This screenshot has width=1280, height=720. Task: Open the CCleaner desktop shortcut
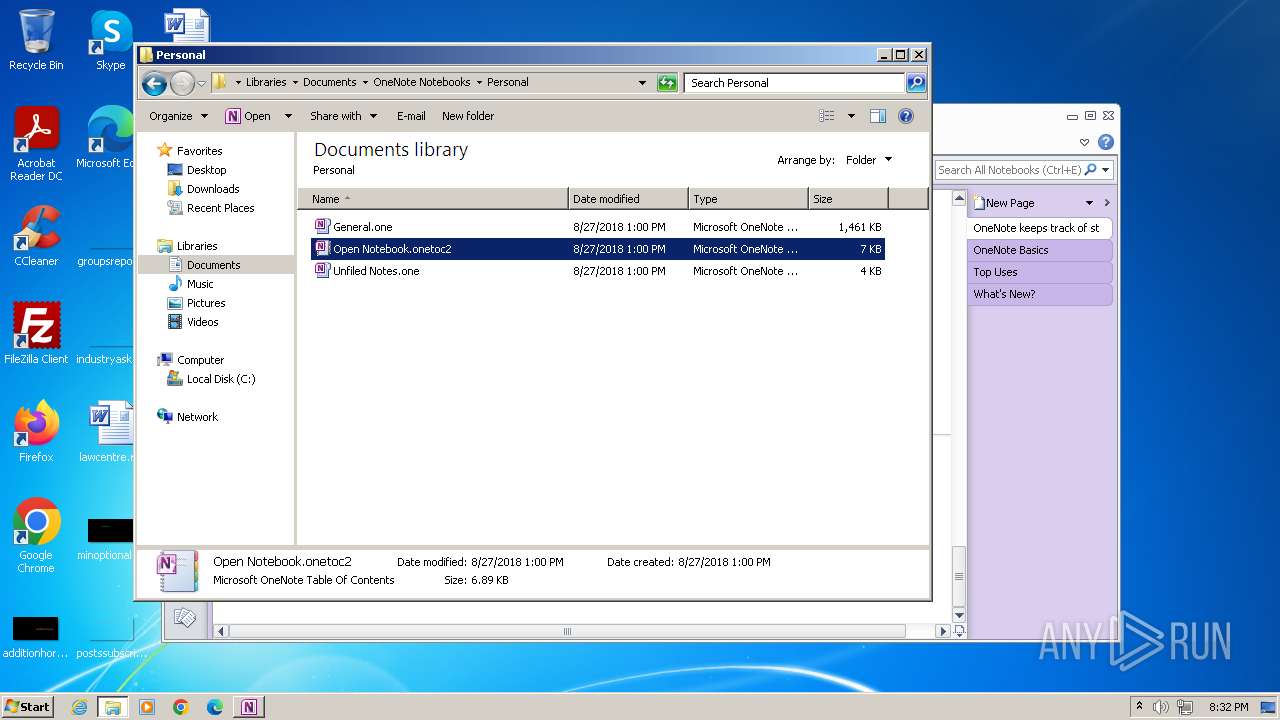click(36, 236)
